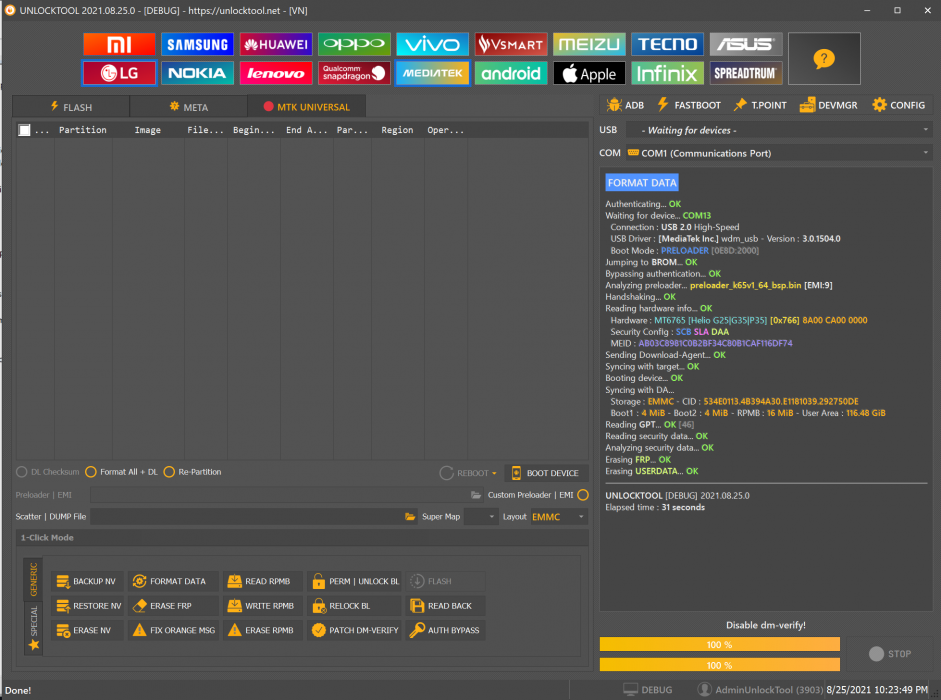941x700 pixels.
Task: Browse for Scatter file folder icon
Action: tap(410, 517)
